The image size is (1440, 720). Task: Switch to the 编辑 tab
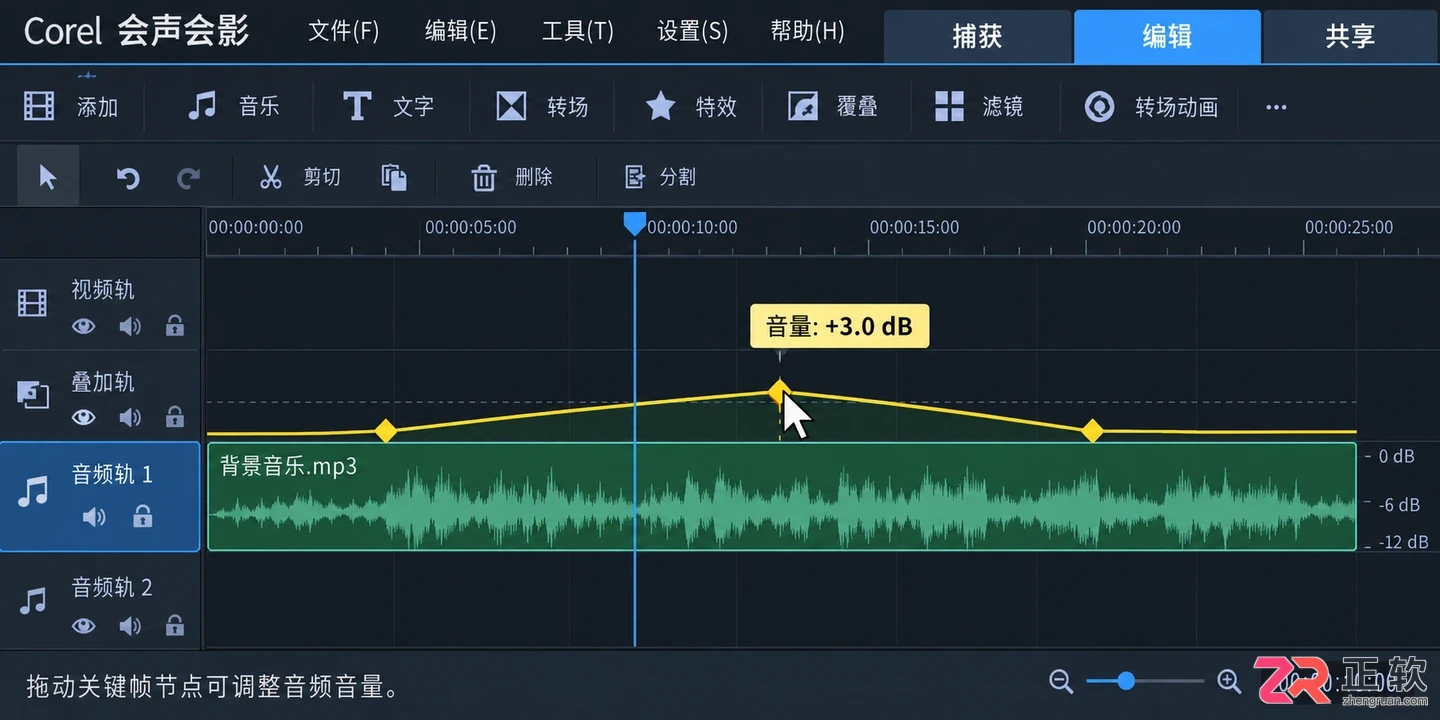tap(1167, 37)
